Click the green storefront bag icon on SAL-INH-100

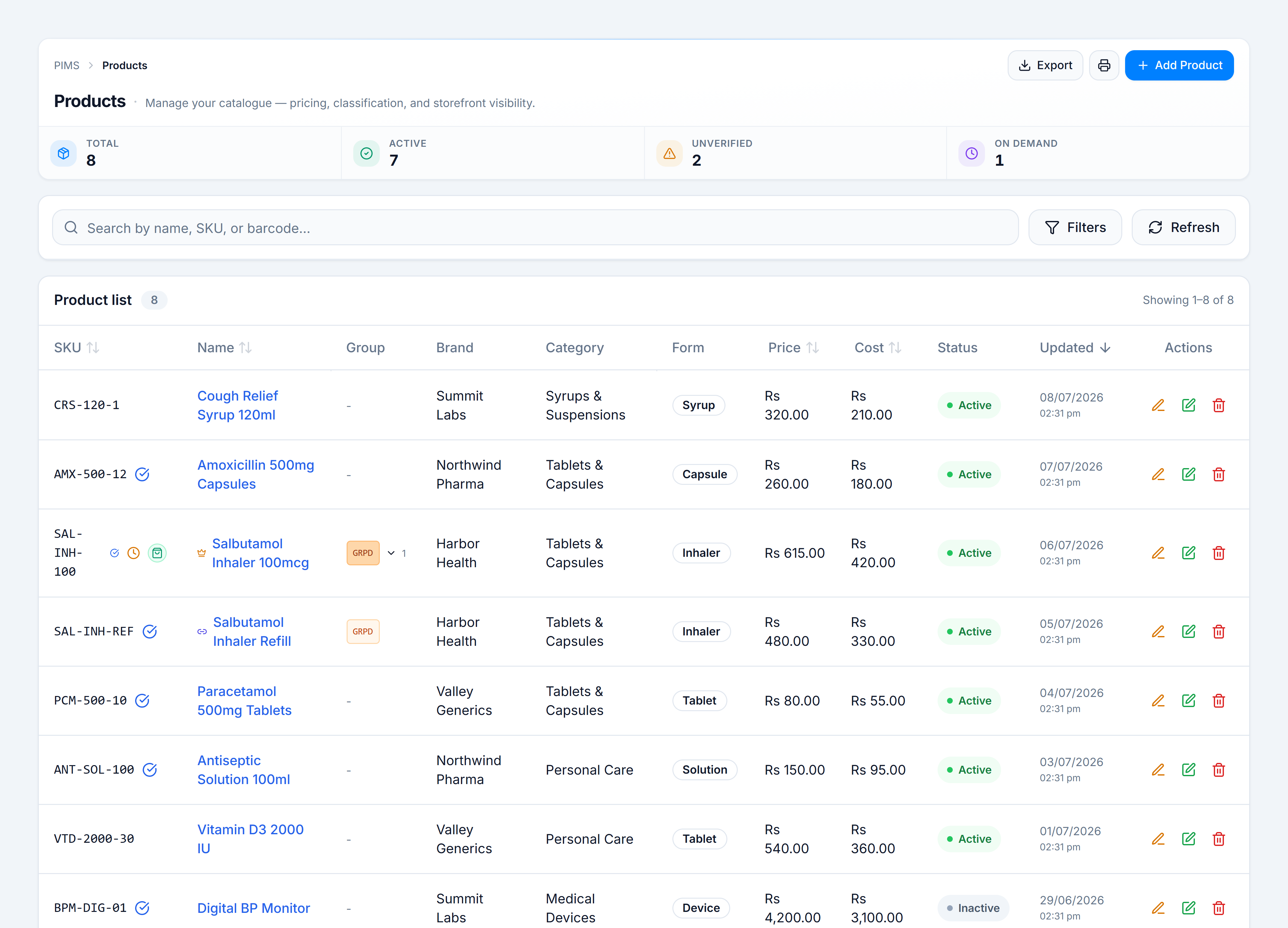click(x=157, y=553)
